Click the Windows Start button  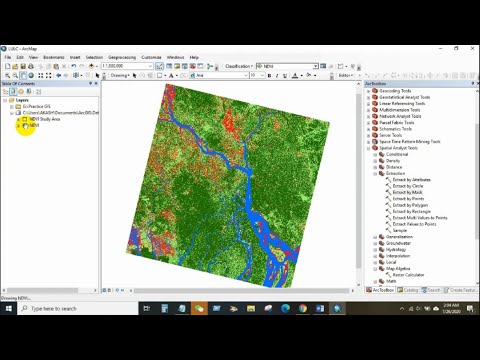click(x=9, y=309)
